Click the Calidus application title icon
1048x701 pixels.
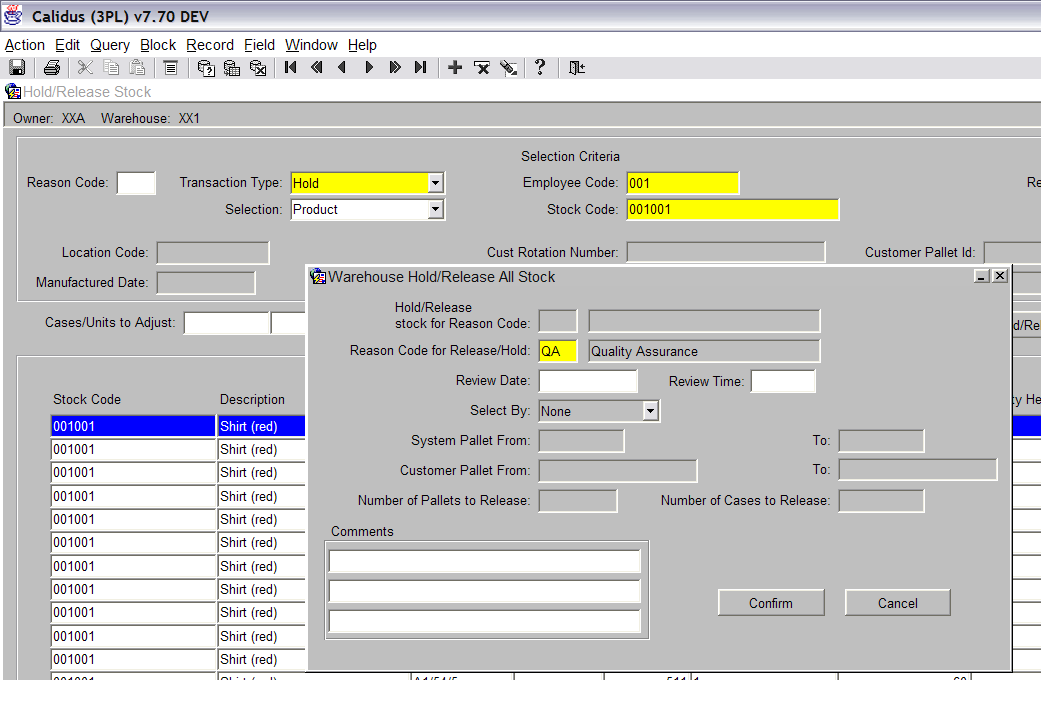coord(13,15)
